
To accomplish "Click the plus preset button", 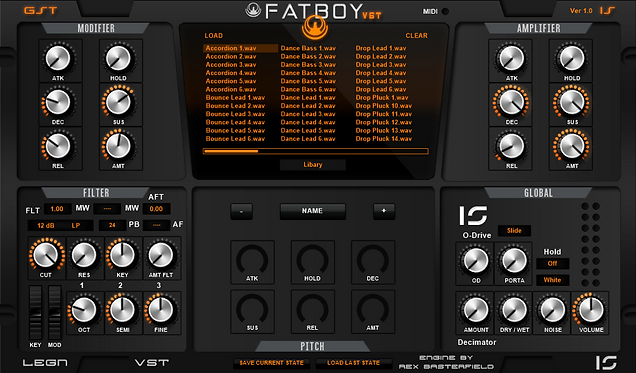I will [x=384, y=211].
